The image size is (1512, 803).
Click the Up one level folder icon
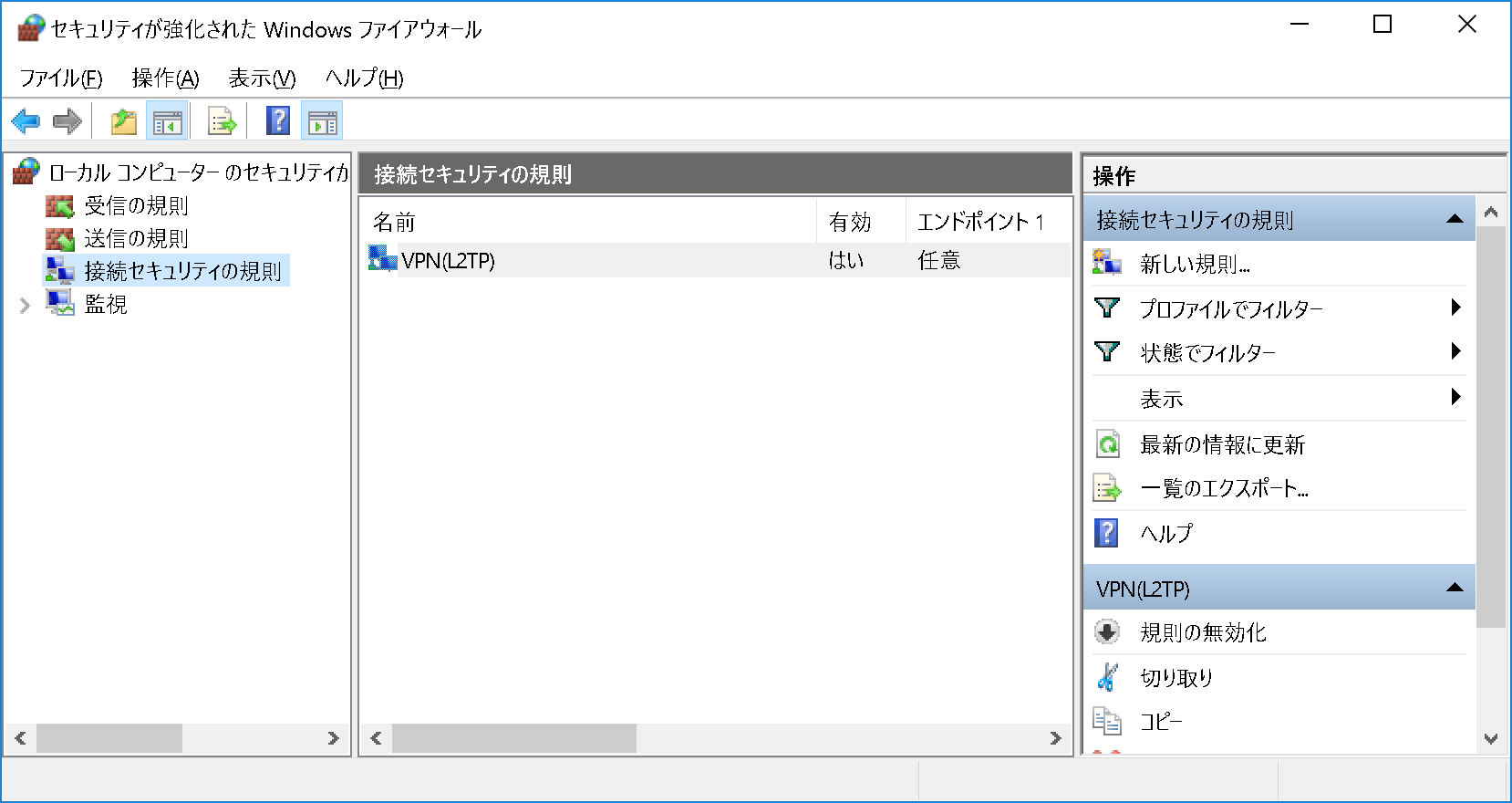click(x=123, y=121)
